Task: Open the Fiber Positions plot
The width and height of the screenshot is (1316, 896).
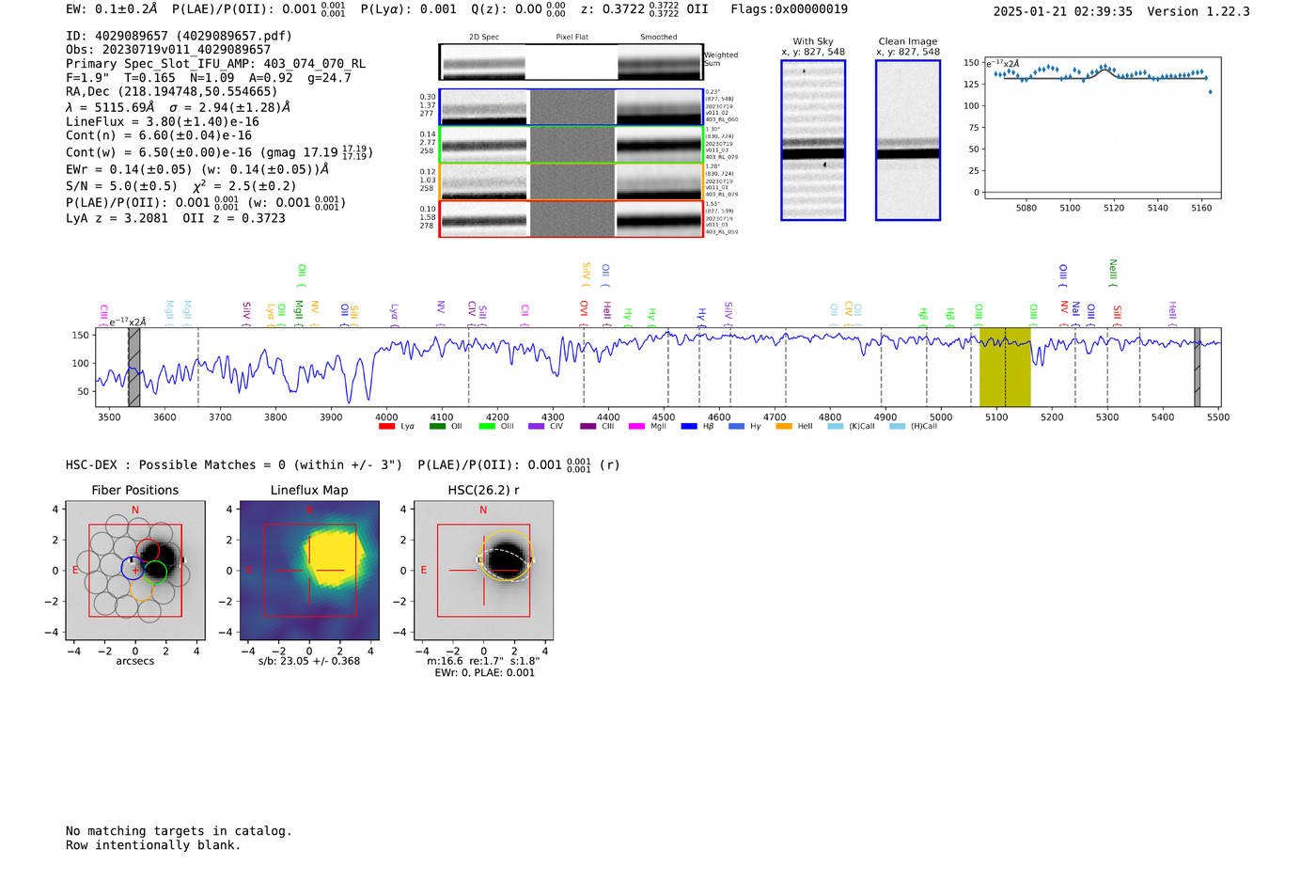Action: coord(135,570)
